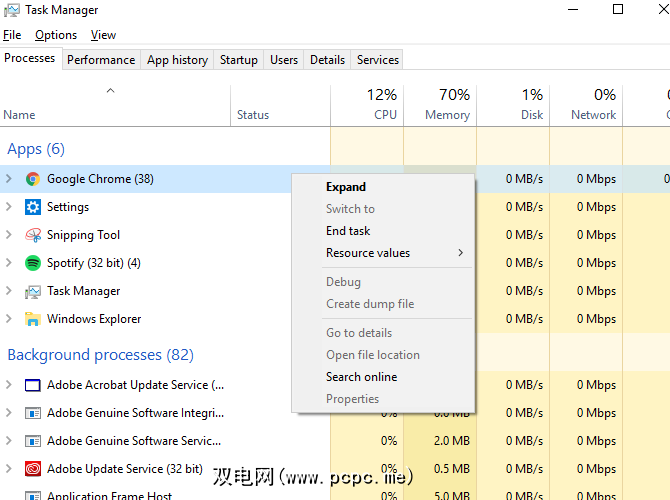Select the Spotify (32 bit) (4) row name
Image resolution: width=670 pixels, height=500 pixels.
pos(94,263)
